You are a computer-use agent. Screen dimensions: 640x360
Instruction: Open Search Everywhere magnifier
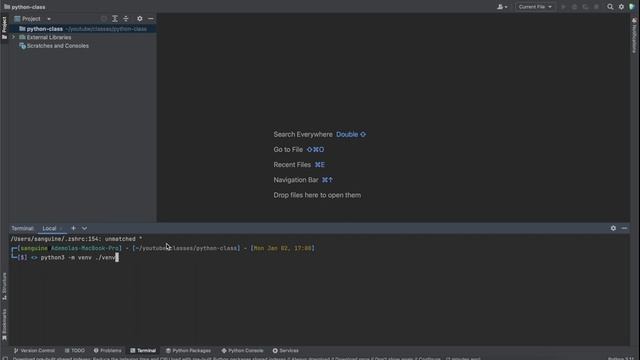point(610,7)
